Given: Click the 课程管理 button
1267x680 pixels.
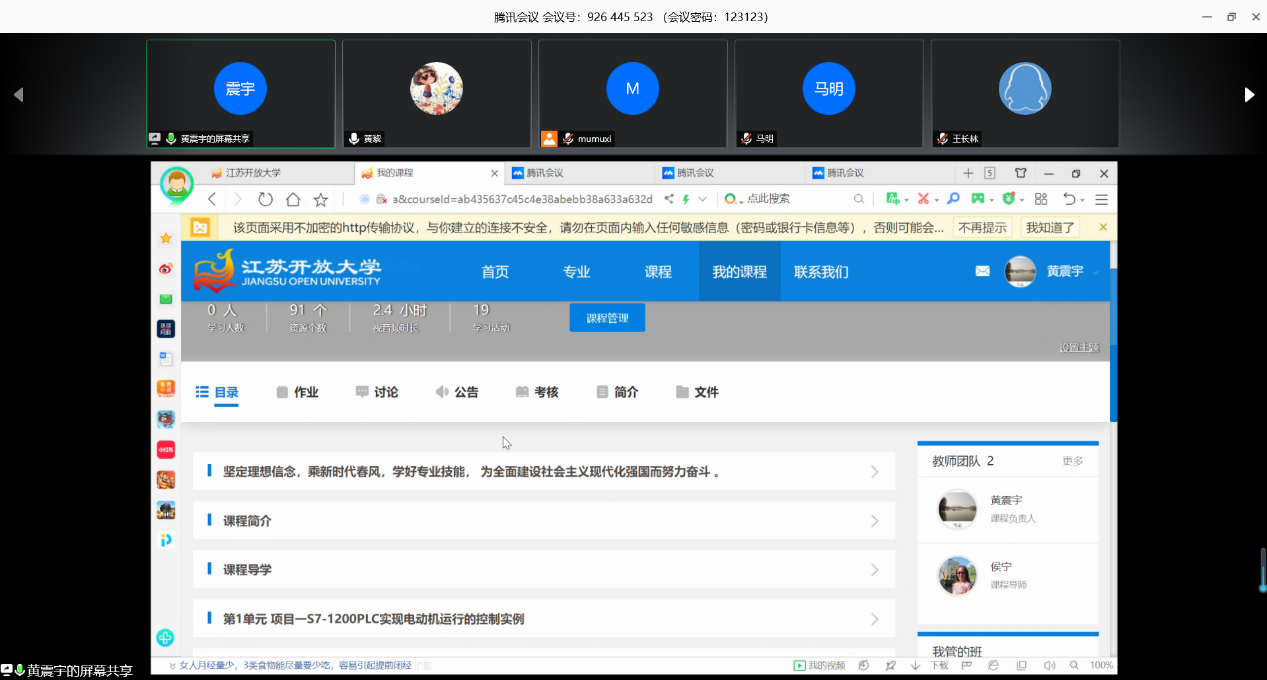Looking at the screenshot, I should (x=607, y=318).
